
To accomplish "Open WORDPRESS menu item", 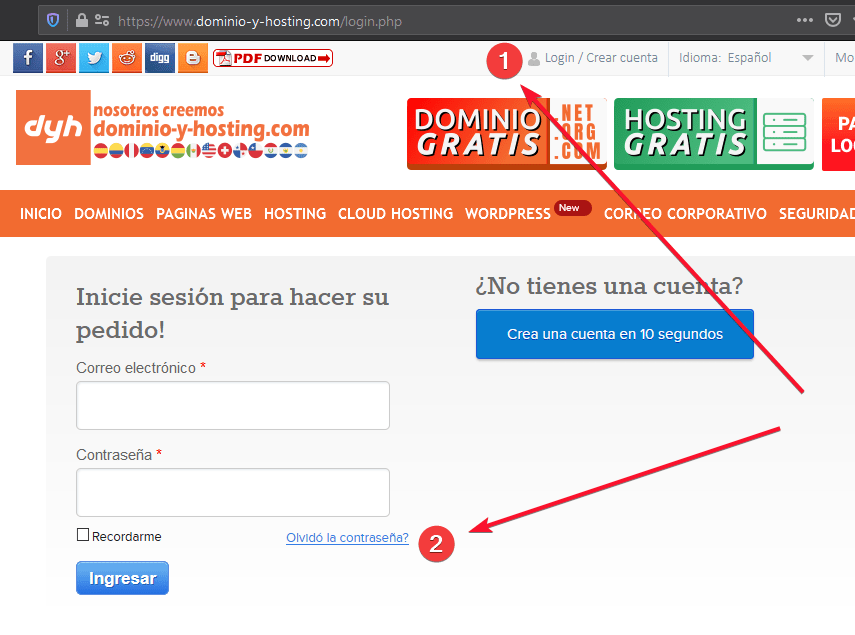I will [x=508, y=214].
